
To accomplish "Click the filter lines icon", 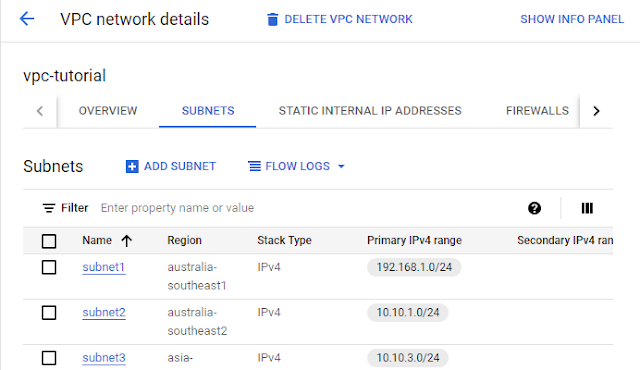I will pos(49,208).
